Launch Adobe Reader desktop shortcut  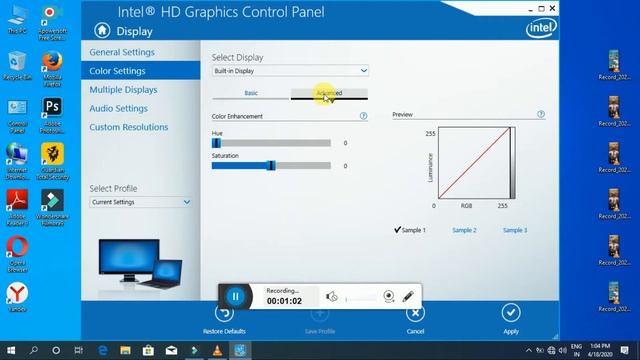(17, 208)
